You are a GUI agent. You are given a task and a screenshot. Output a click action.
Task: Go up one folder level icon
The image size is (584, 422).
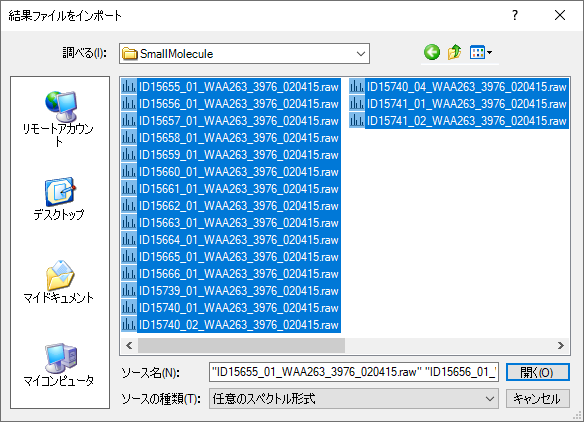pyautogui.click(x=454, y=53)
